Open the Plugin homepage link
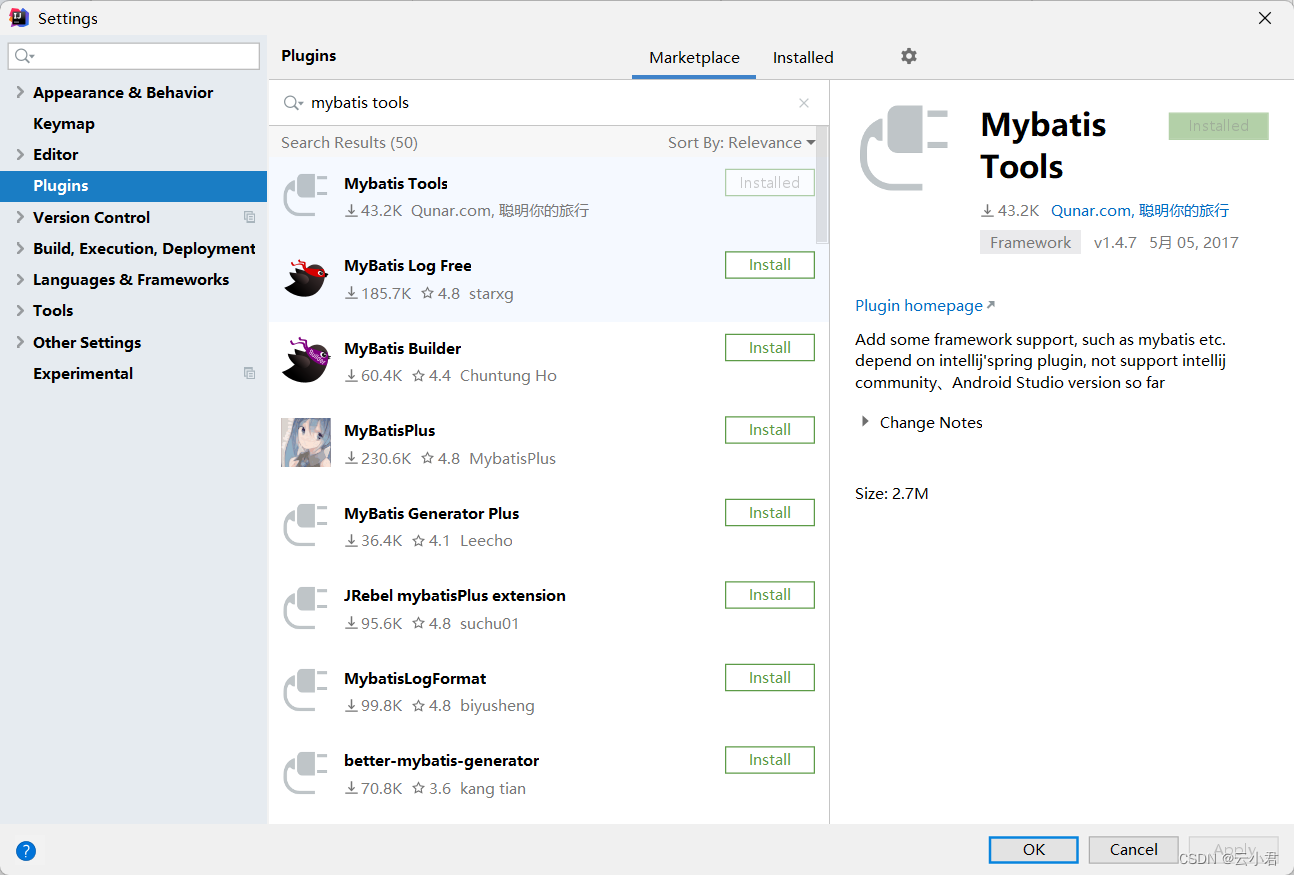 tap(925, 306)
